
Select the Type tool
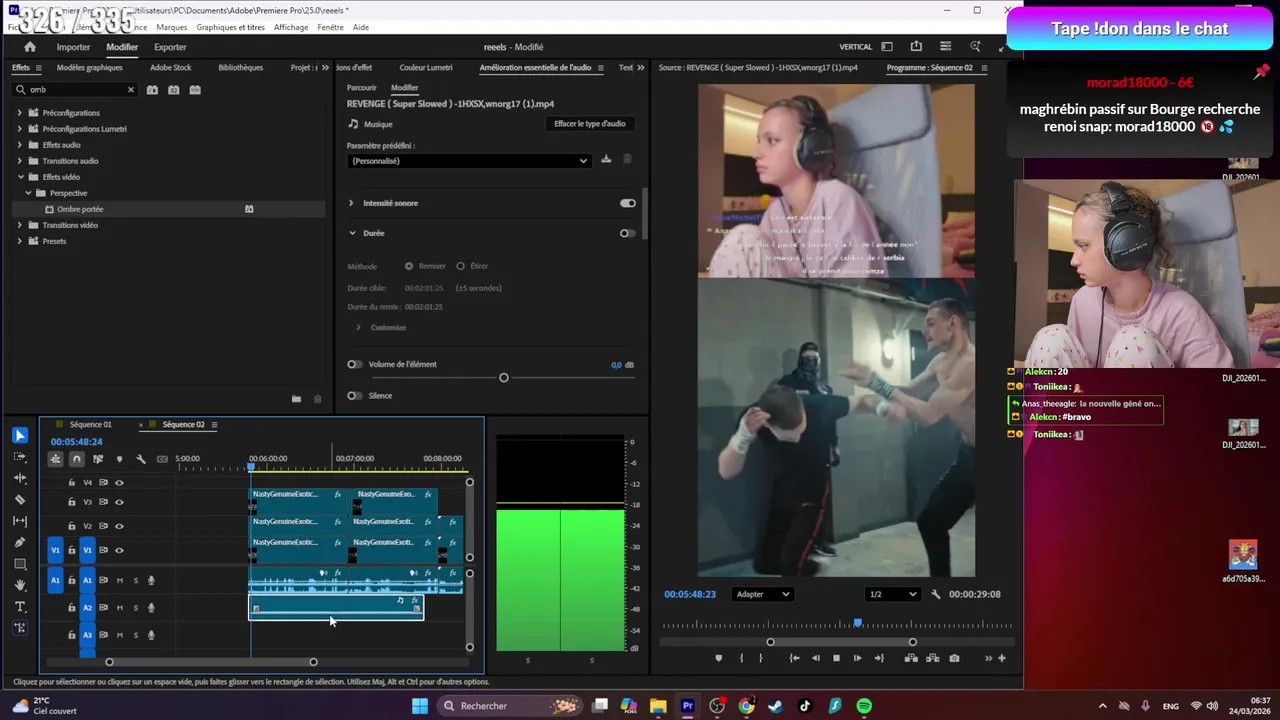20,607
